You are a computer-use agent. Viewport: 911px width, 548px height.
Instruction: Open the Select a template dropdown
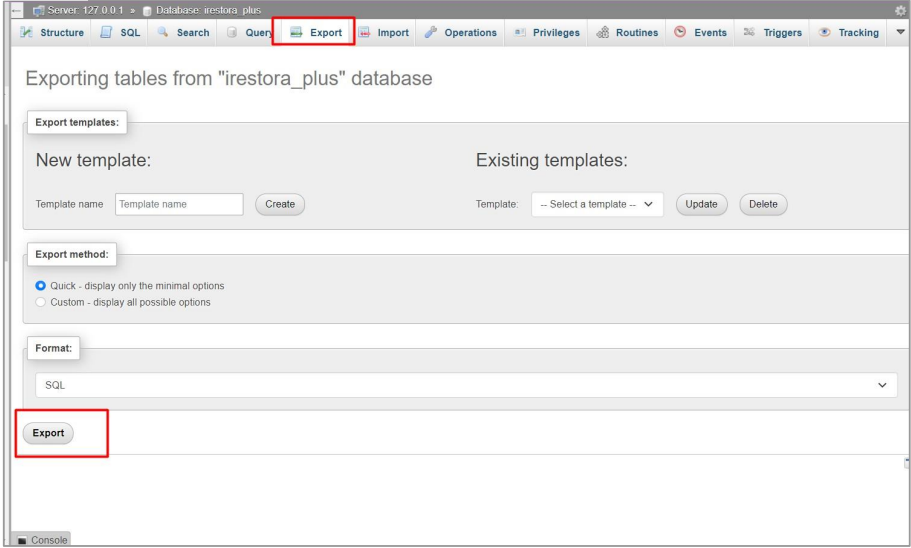point(597,204)
